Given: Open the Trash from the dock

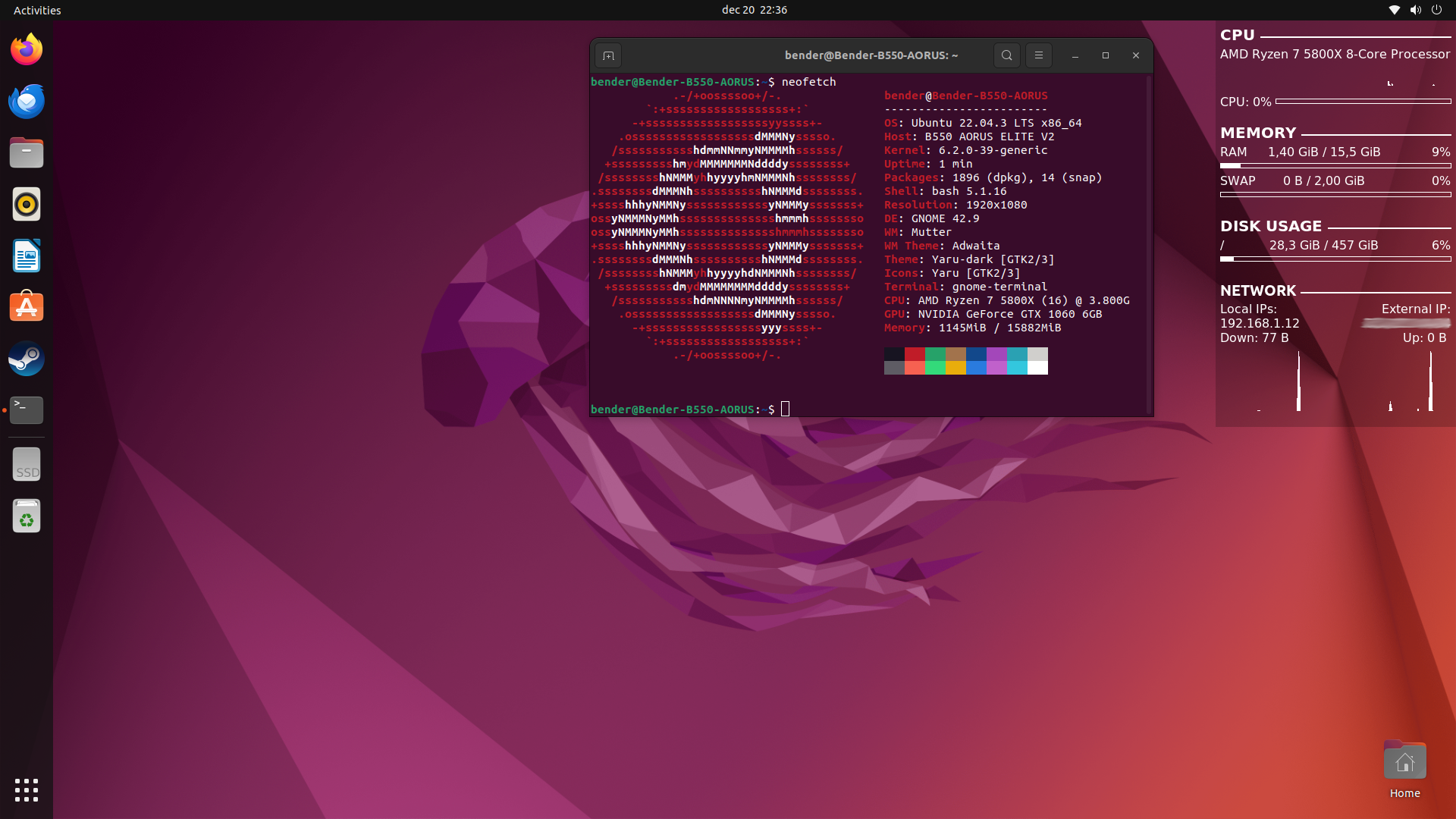Looking at the screenshot, I should click(x=27, y=516).
